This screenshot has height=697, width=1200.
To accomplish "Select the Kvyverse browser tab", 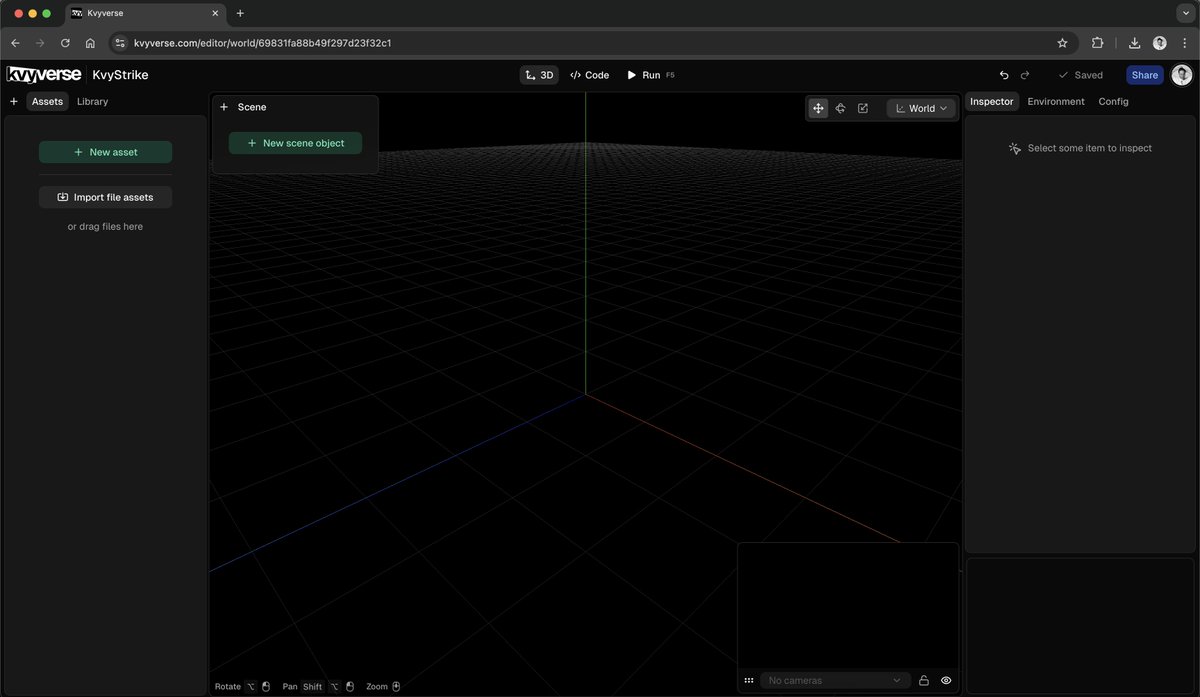I will (146, 14).
